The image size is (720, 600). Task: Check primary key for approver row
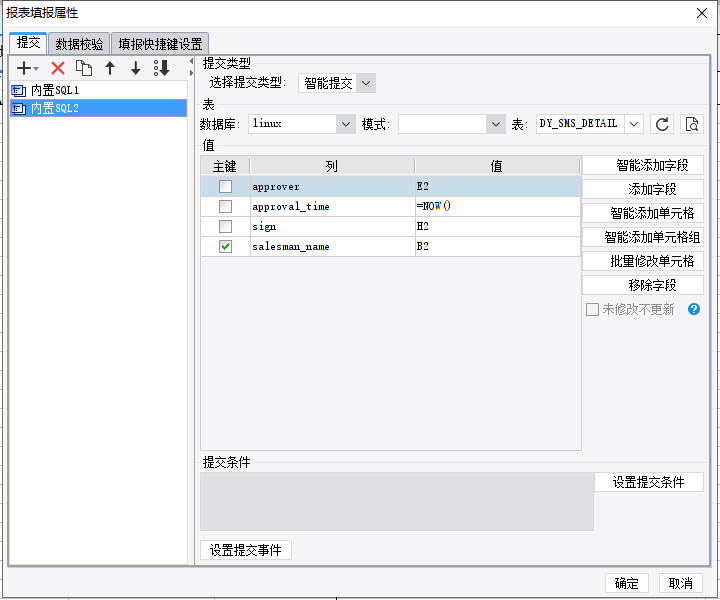[225, 186]
